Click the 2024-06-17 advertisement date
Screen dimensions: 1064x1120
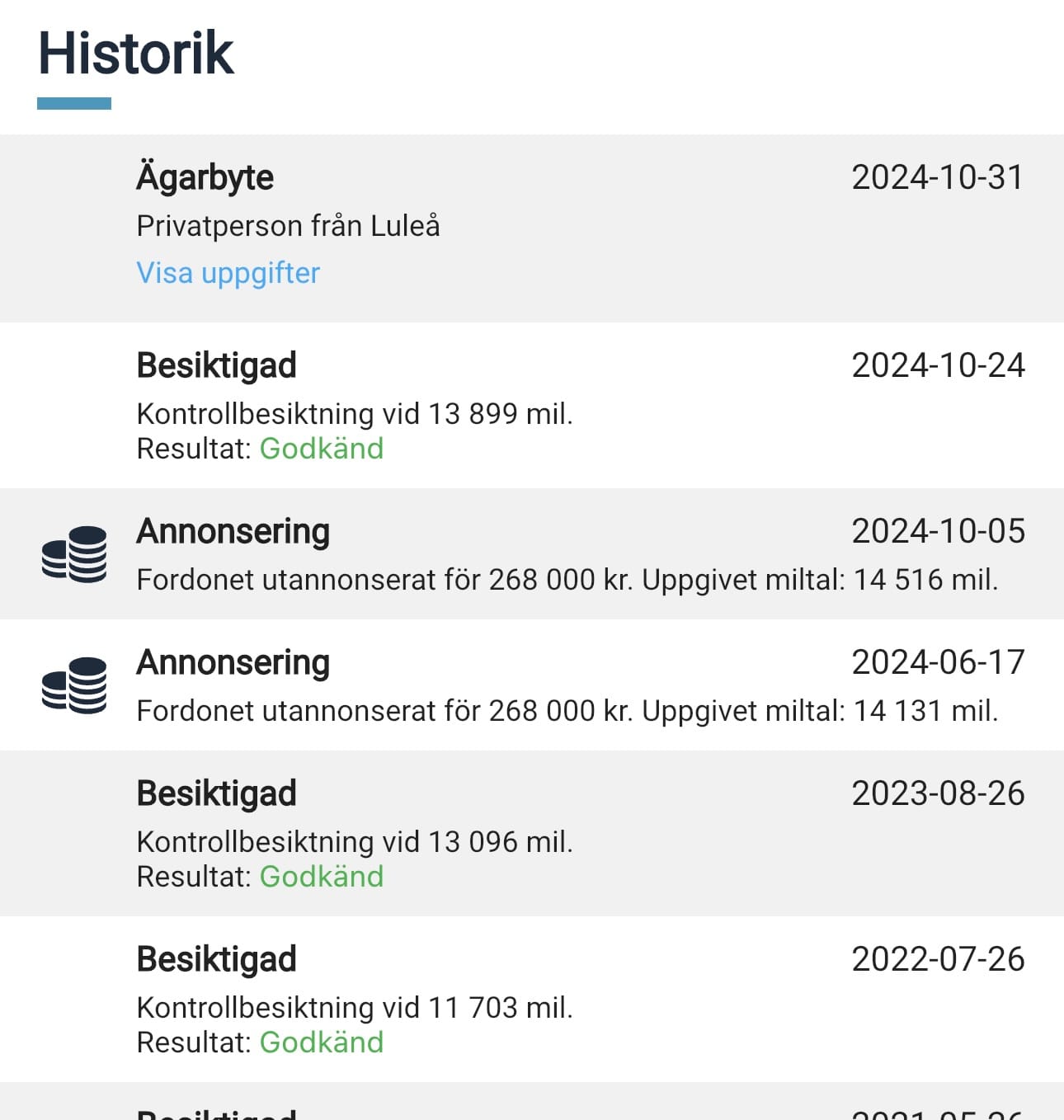pos(938,662)
